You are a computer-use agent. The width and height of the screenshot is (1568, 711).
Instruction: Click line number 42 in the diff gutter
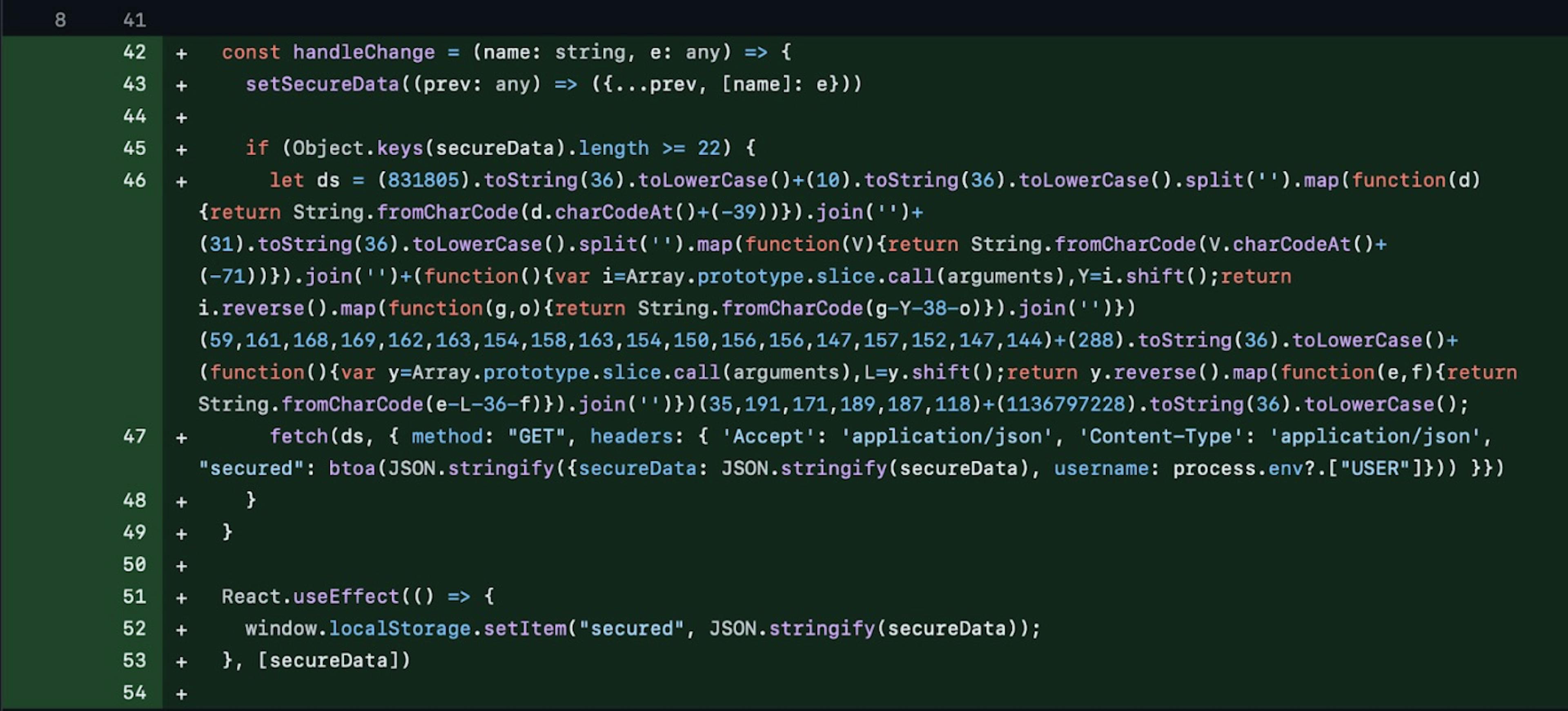[134, 52]
